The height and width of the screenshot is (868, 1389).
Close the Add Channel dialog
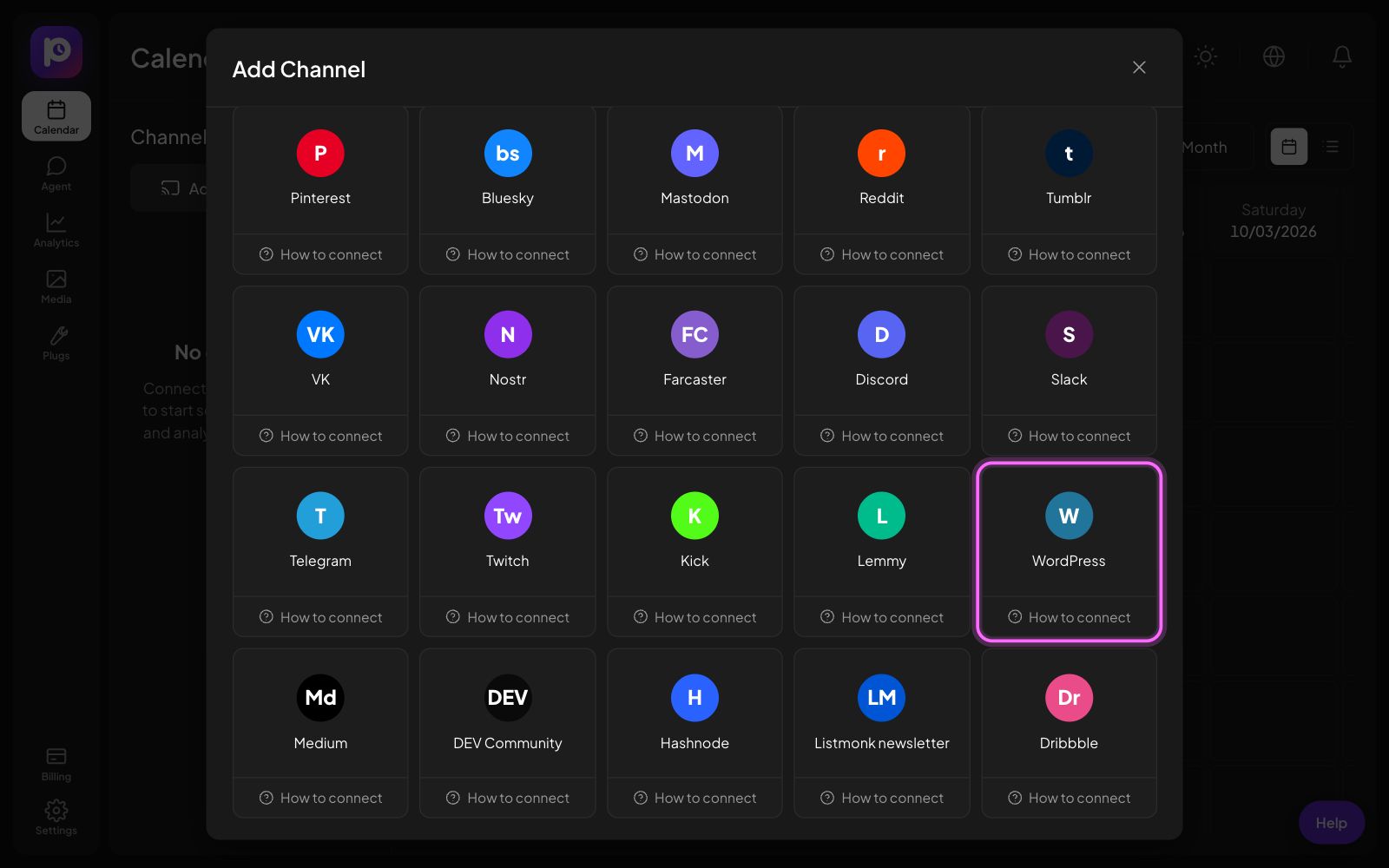1139,68
